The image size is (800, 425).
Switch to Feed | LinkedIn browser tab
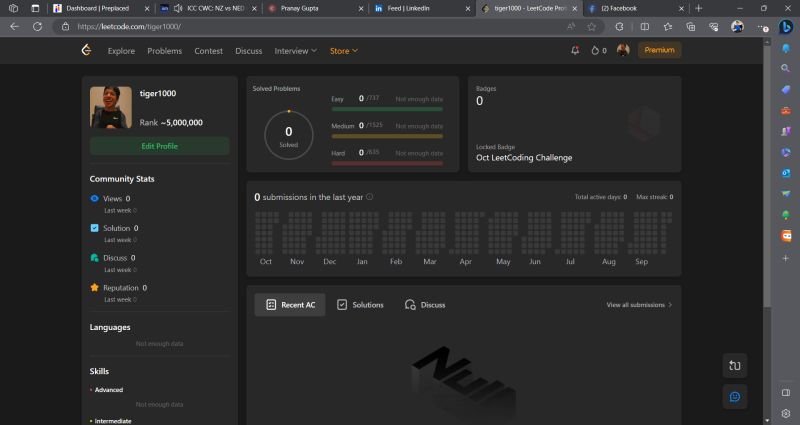(421, 8)
